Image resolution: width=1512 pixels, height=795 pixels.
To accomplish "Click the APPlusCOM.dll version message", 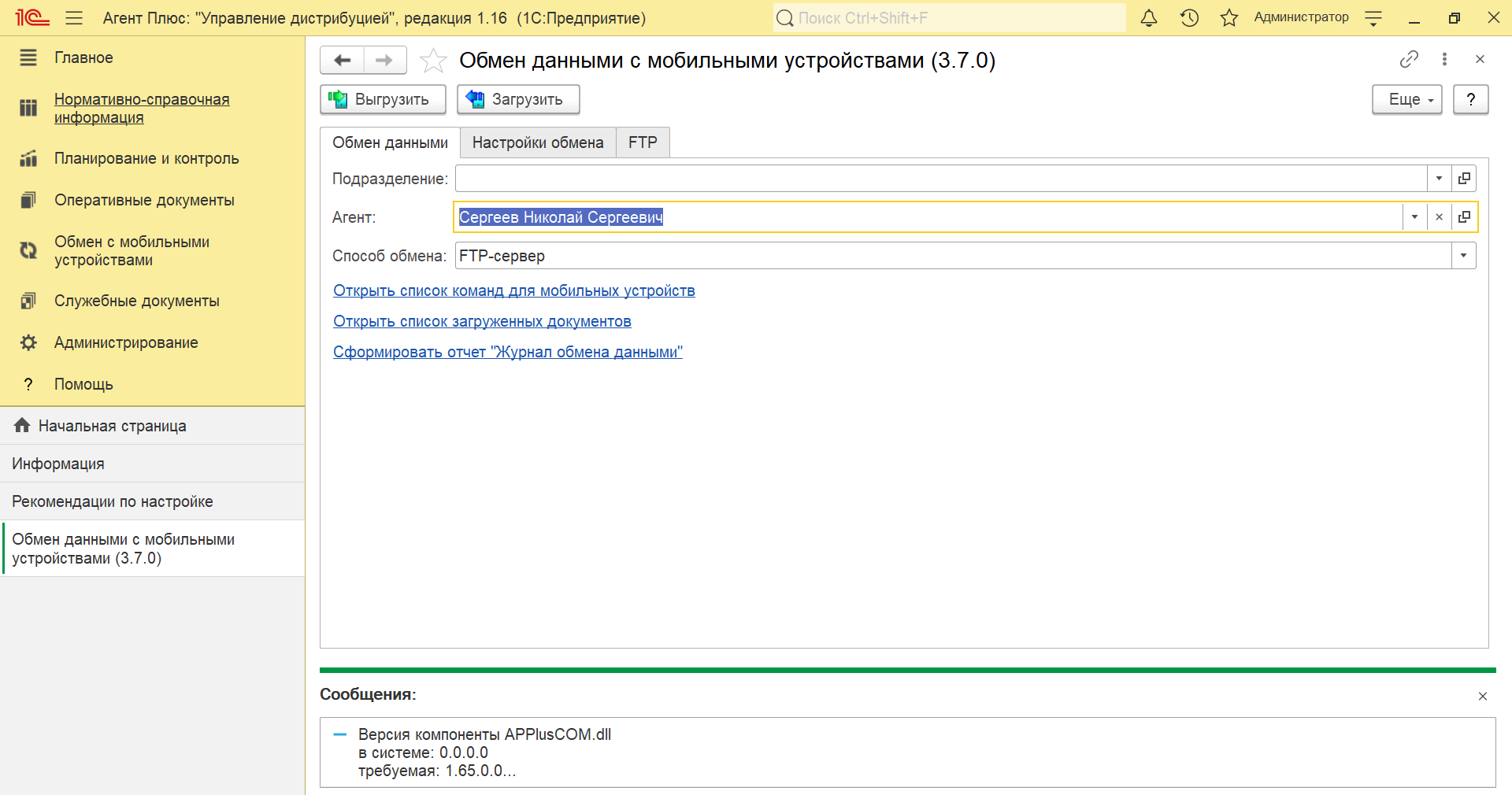I will point(484,752).
